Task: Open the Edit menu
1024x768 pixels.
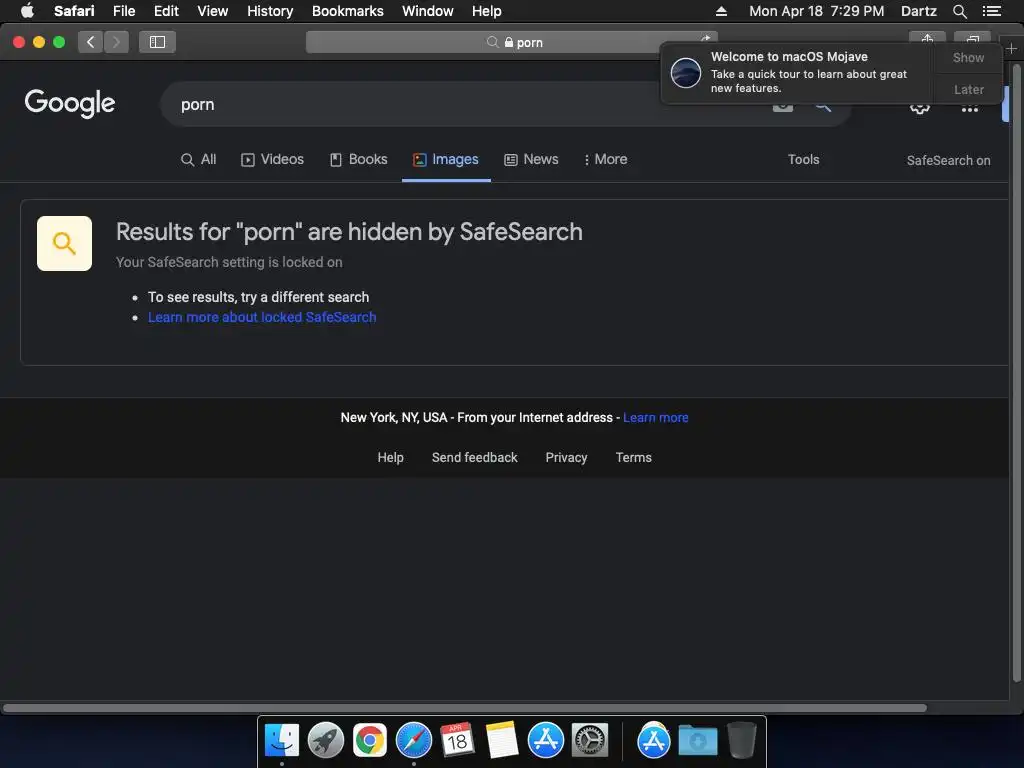Action: [x=166, y=11]
